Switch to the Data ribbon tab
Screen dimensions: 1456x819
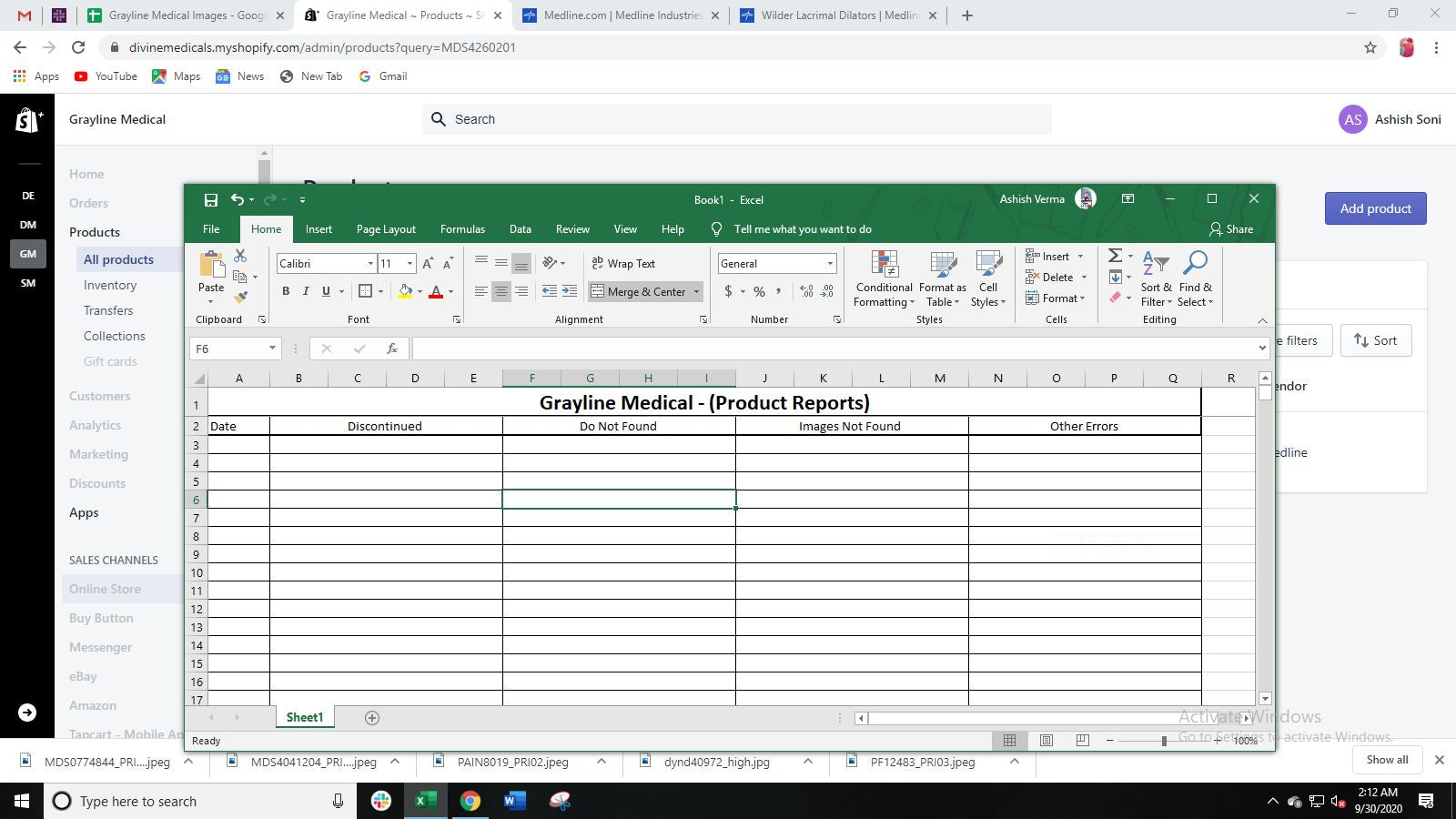point(521,229)
